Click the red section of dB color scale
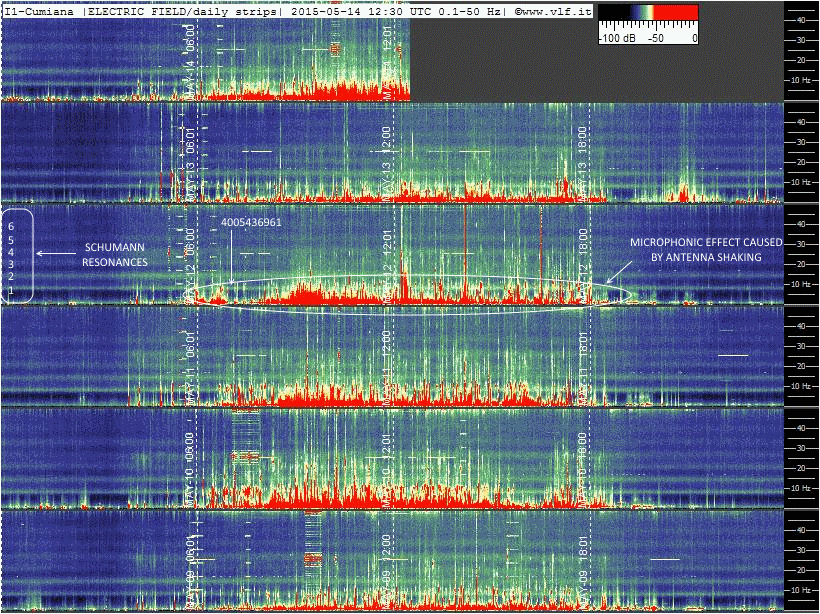The height and width of the screenshot is (614, 820). (x=669, y=14)
